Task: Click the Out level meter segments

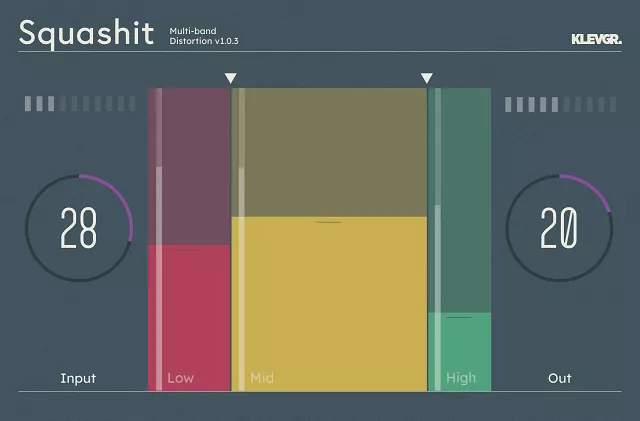Action: (559, 104)
